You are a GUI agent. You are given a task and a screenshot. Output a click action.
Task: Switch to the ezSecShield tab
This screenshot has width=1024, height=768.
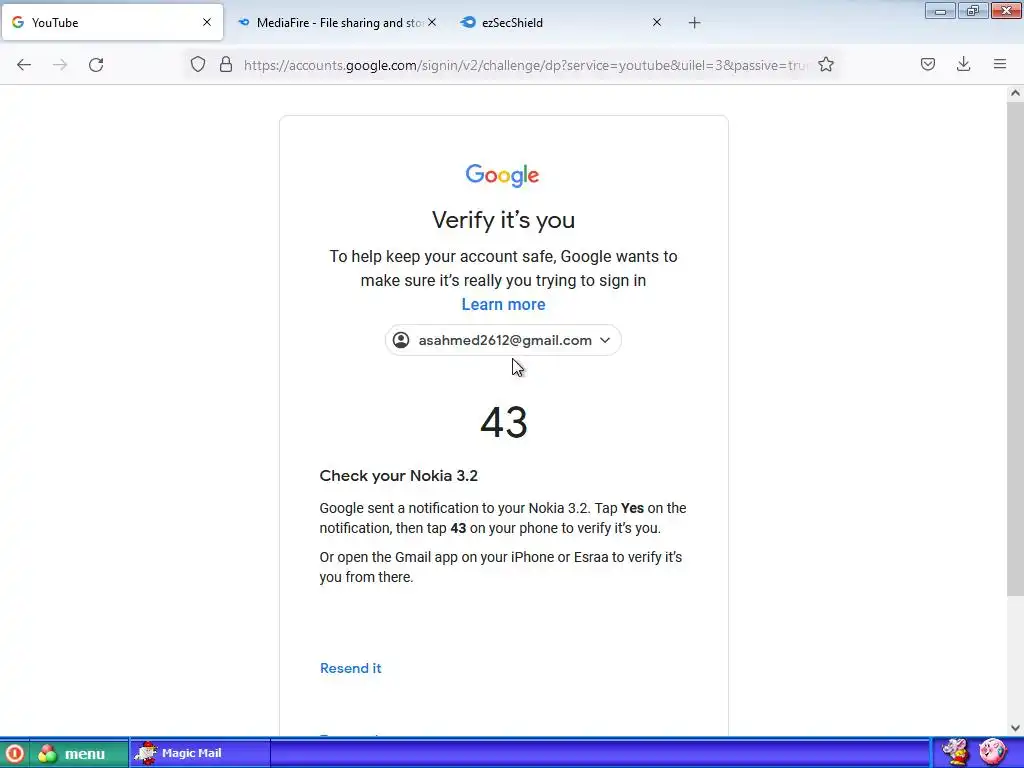pos(562,23)
